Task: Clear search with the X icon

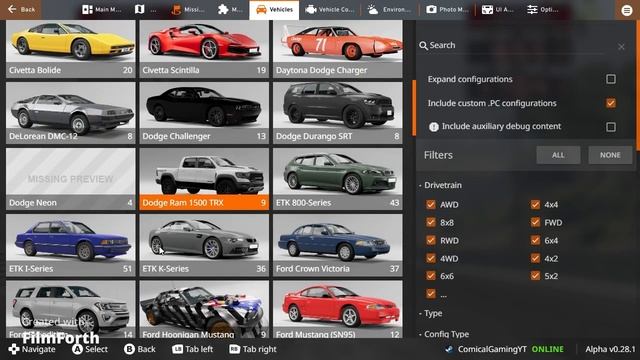Action: [621, 47]
